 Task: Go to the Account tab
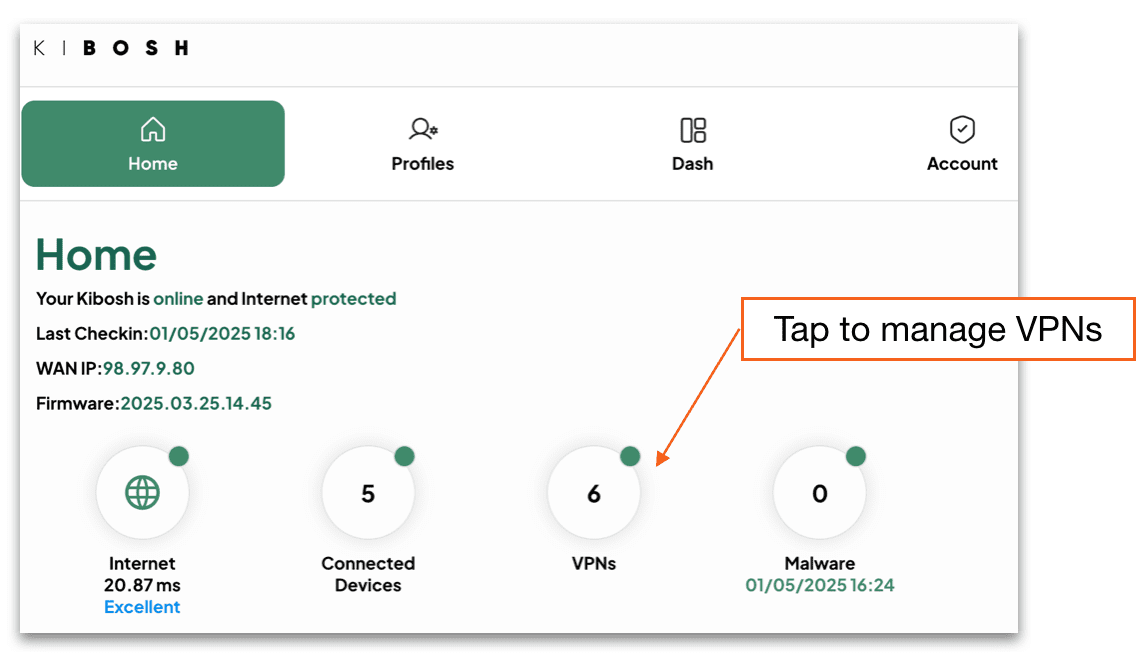coord(962,144)
